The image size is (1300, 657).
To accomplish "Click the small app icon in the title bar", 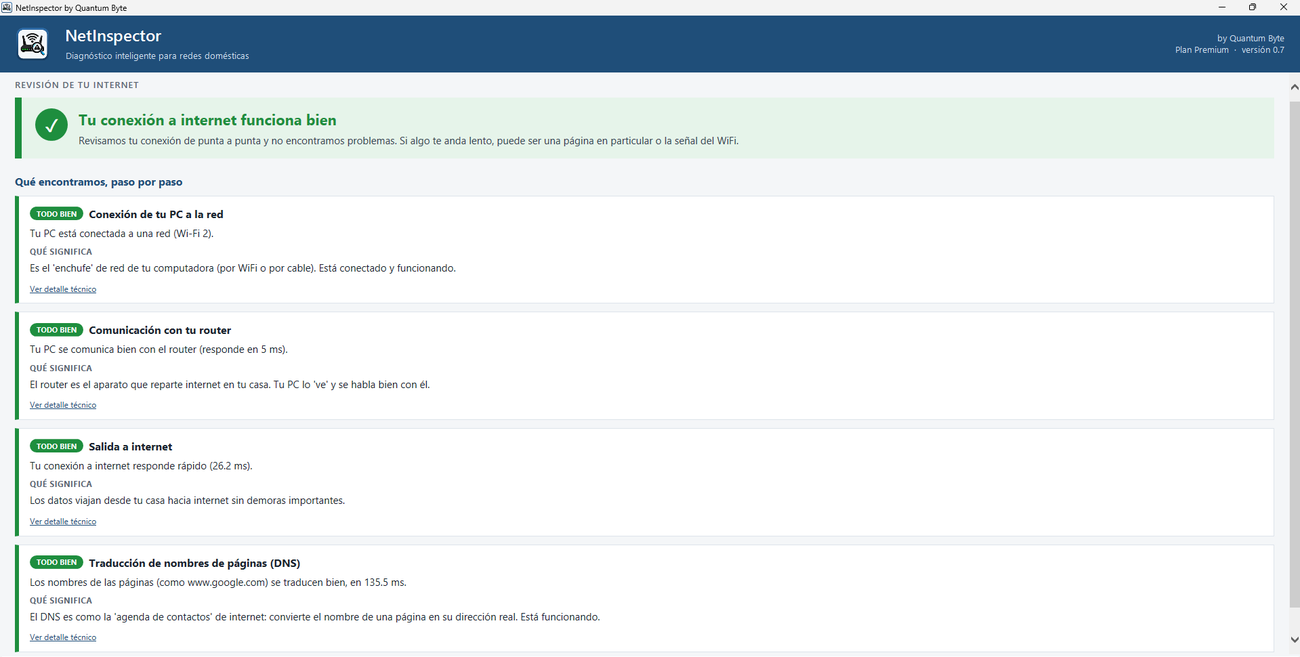I will [x=7, y=7].
